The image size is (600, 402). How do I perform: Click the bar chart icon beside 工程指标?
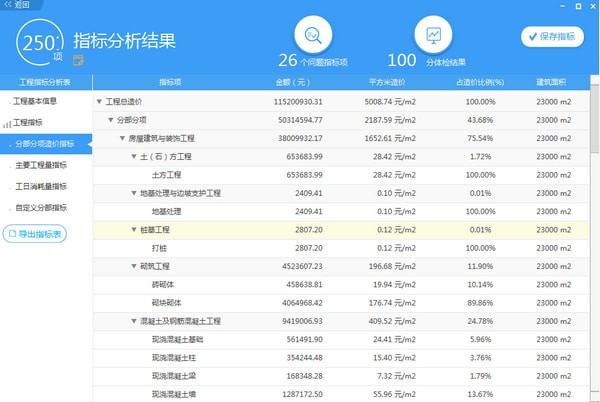(8, 123)
